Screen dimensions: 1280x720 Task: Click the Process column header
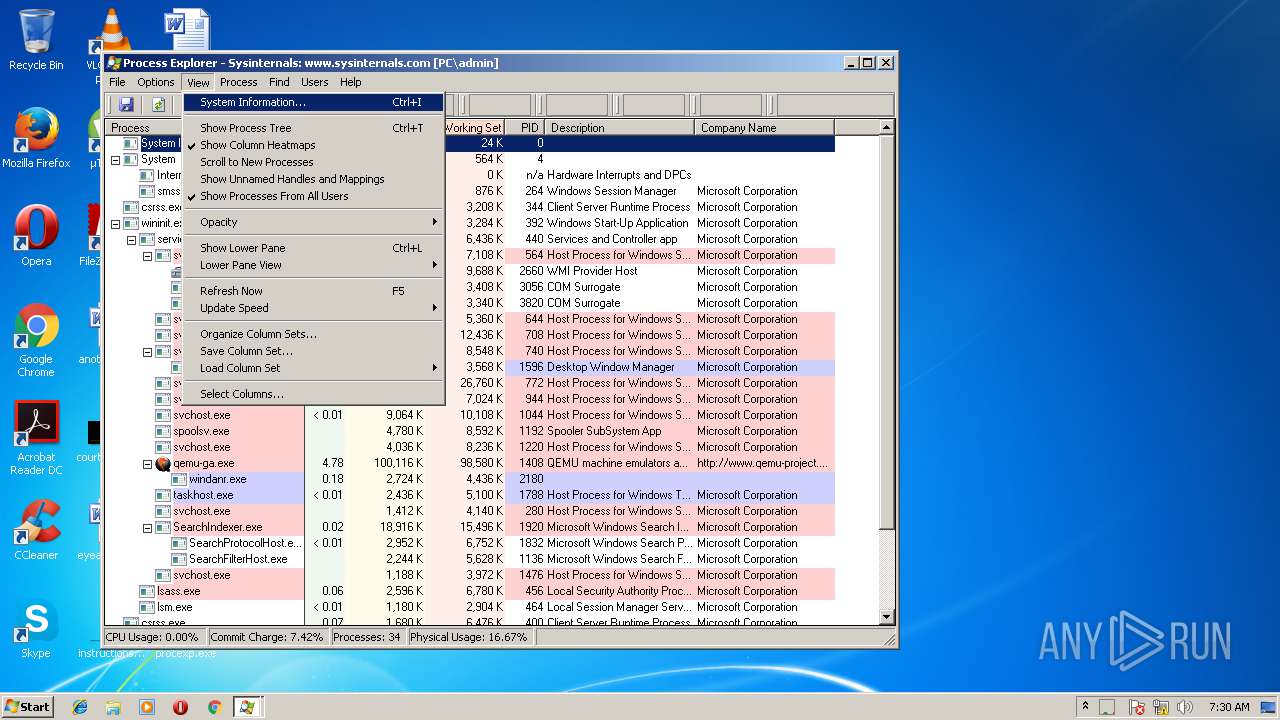click(x=144, y=128)
